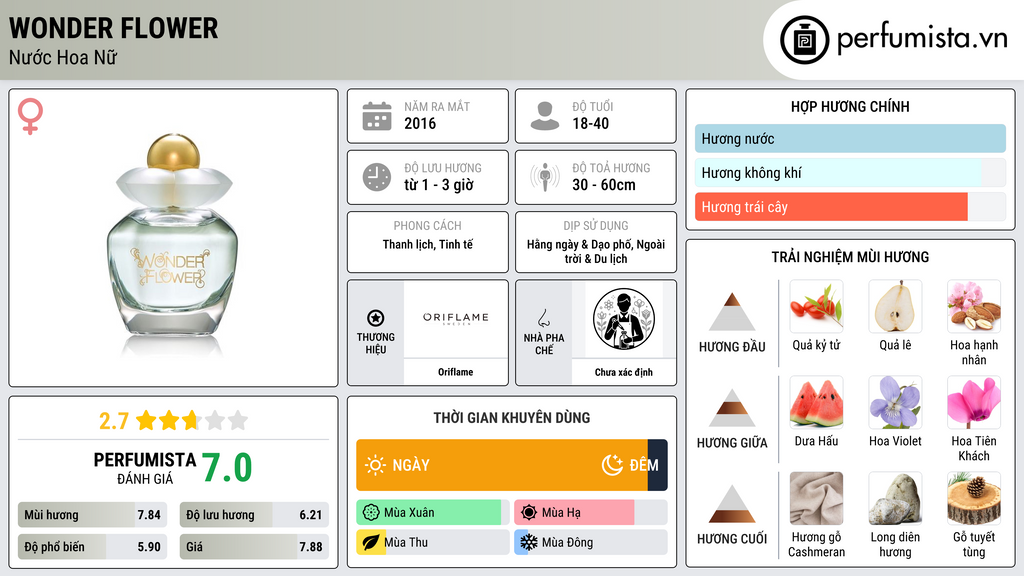Click the Hương trái cây accord bar

(x=850, y=206)
